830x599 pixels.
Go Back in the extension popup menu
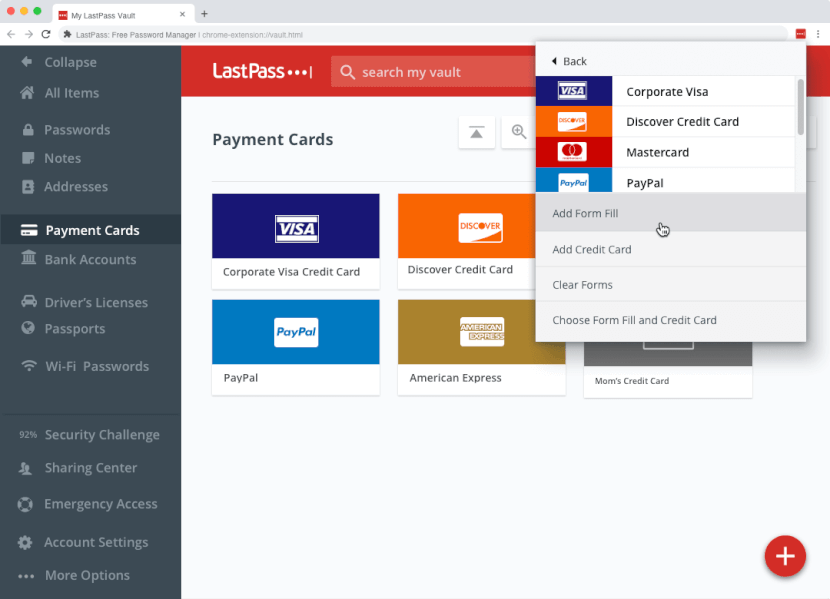coord(569,61)
